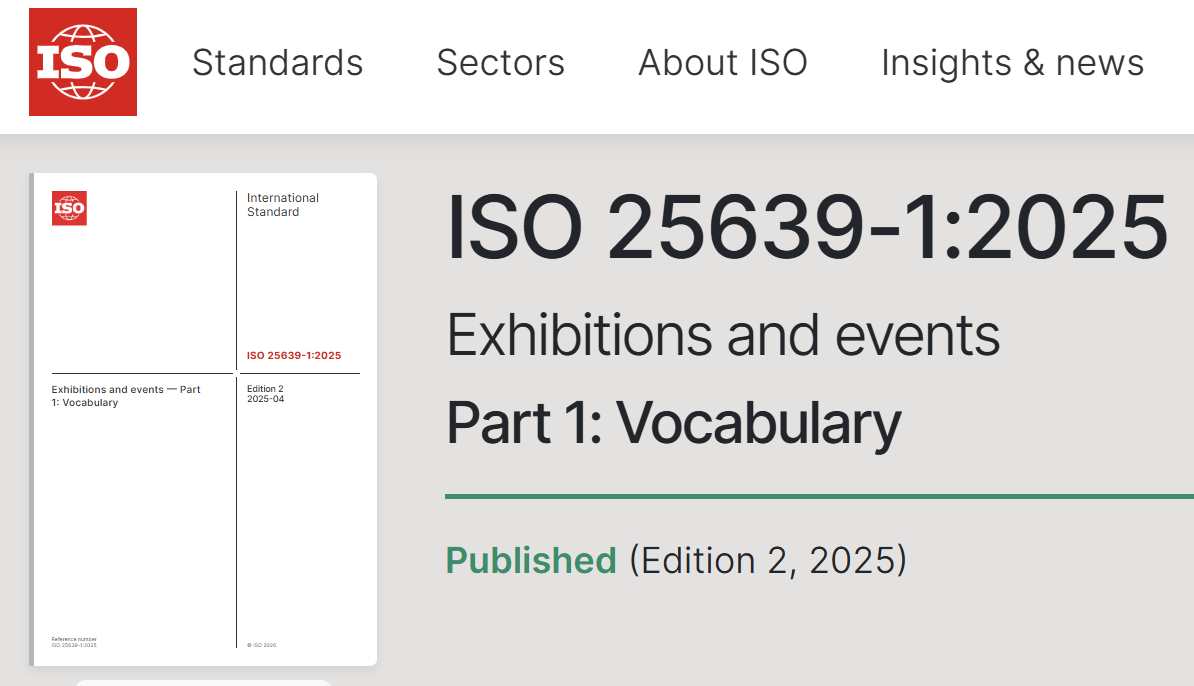Viewport: 1194px width, 686px height.
Task: Click the green Published status label
Action: coord(531,560)
